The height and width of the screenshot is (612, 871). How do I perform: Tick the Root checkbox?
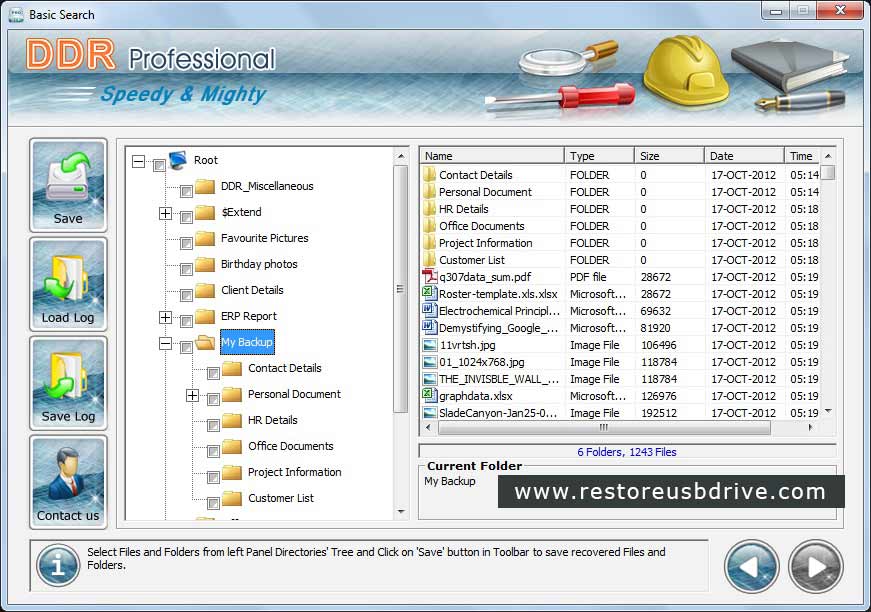159,165
